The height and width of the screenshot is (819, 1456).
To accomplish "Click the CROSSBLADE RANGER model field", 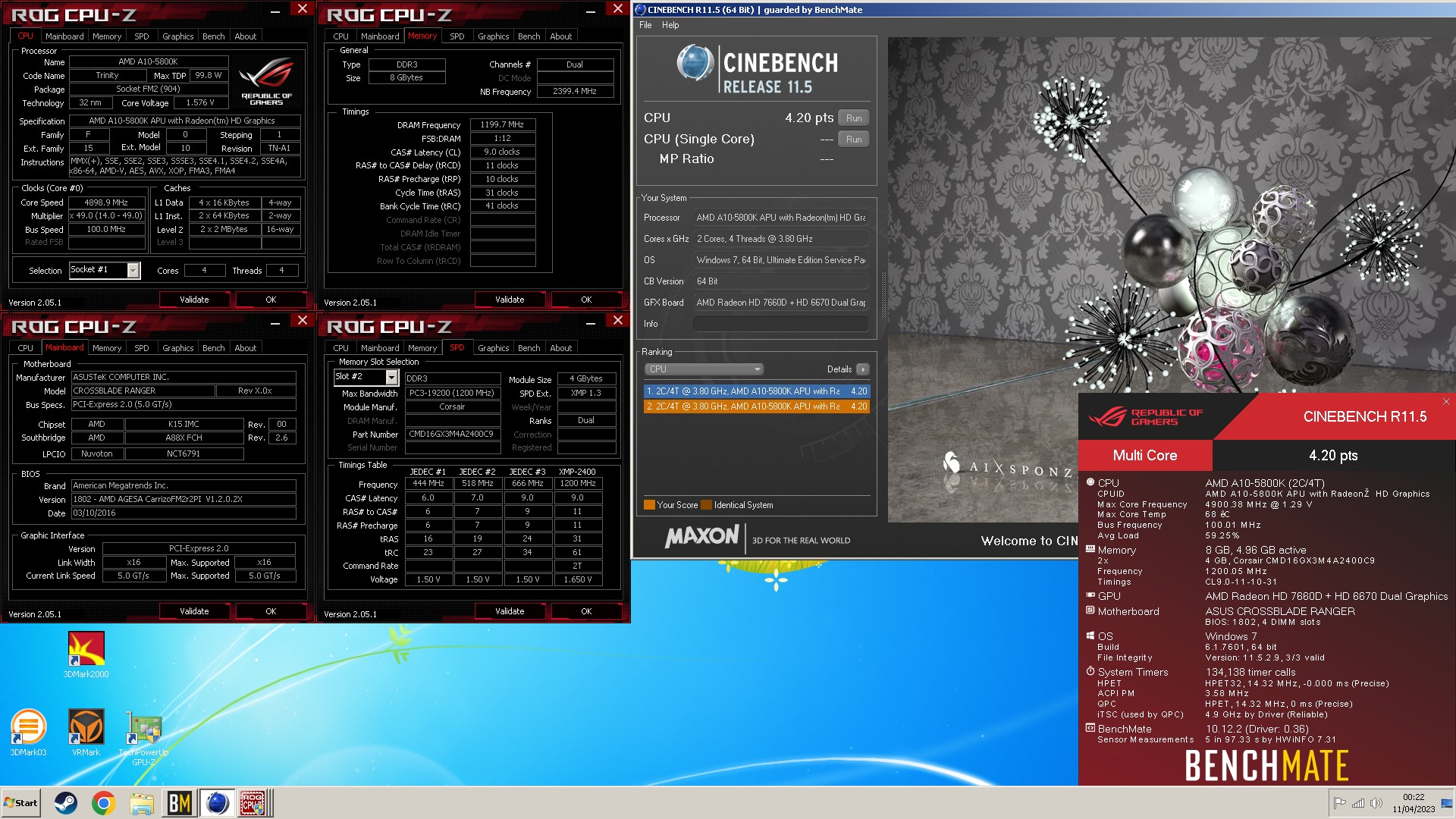I will [x=143, y=391].
